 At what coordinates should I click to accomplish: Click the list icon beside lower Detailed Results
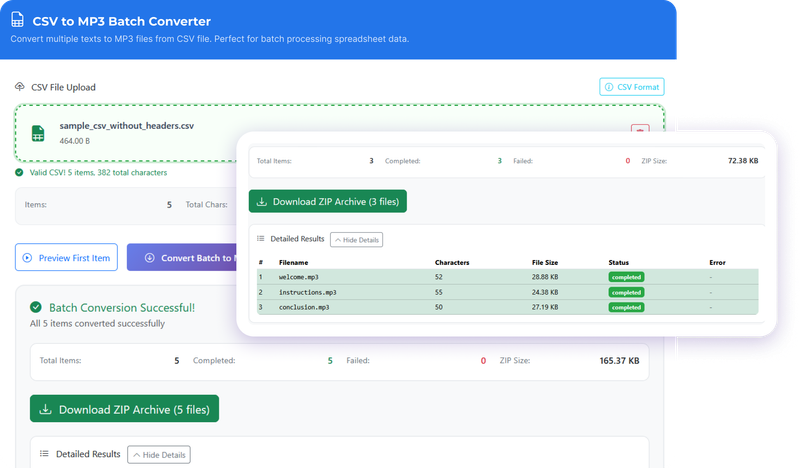coord(43,454)
